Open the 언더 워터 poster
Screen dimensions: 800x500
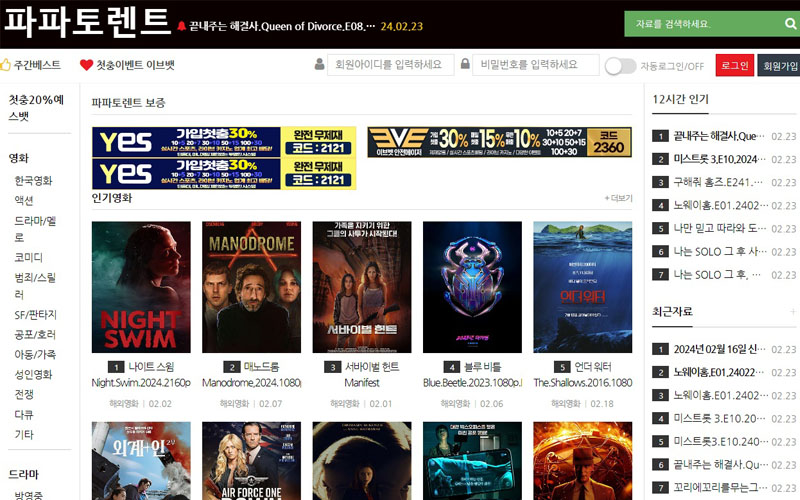pyautogui.click(x=583, y=287)
